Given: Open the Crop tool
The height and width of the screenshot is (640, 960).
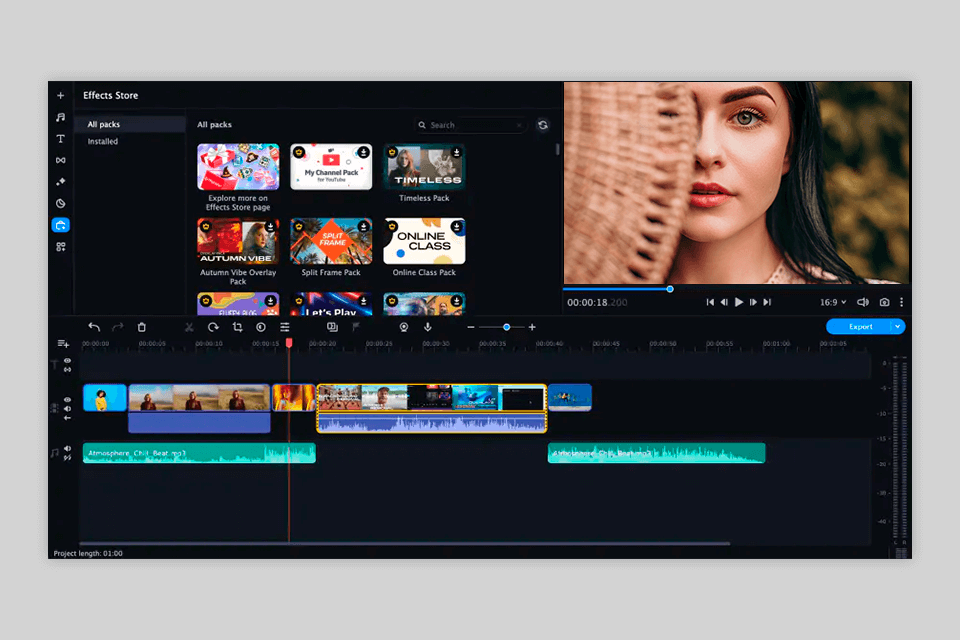Looking at the screenshot, I should click(x=237, y=327).
